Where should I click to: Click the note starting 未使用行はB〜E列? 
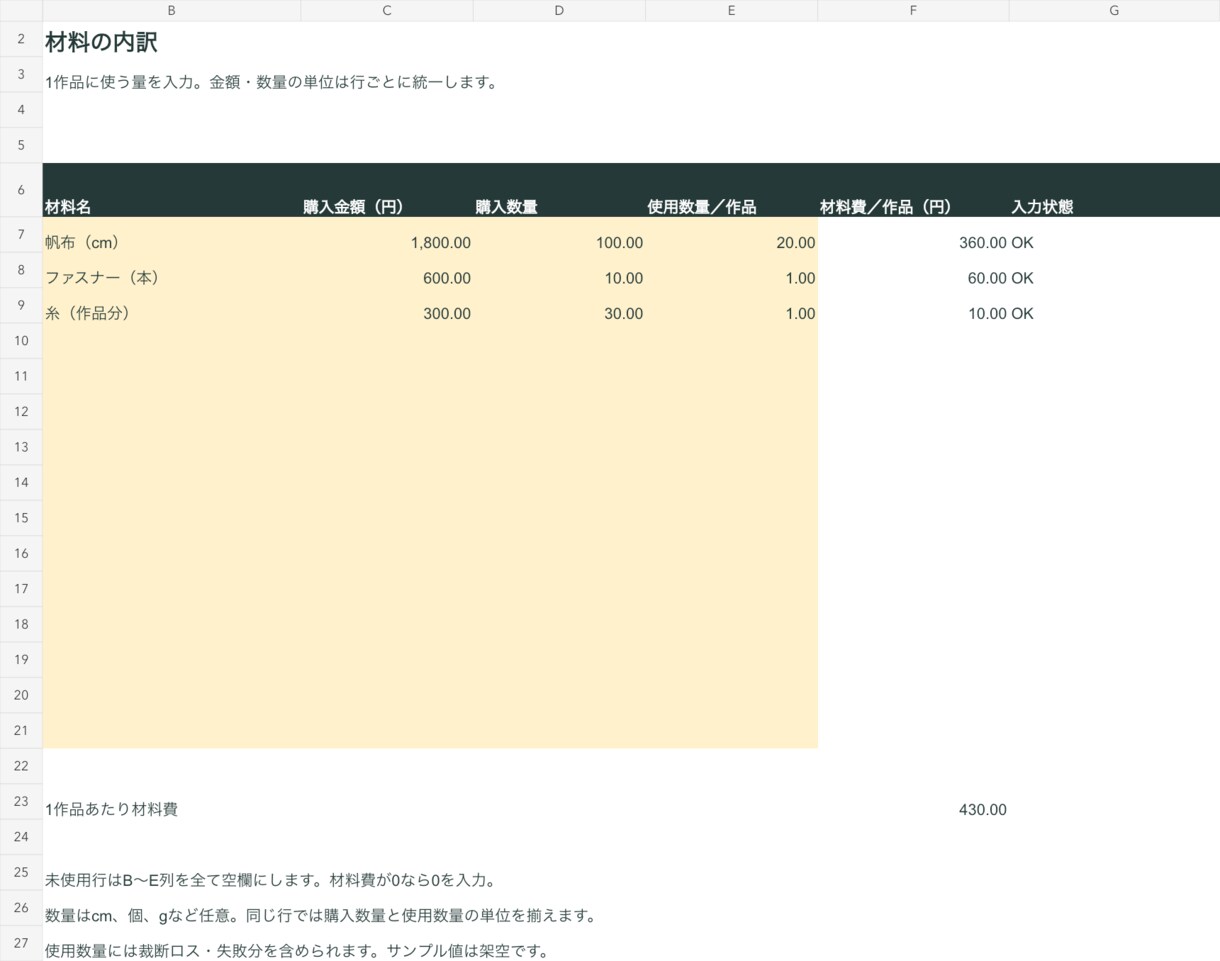click(270, 880)
